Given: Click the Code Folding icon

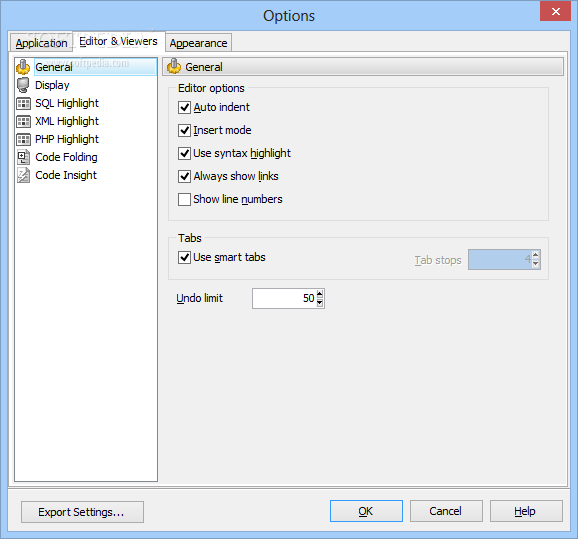Looking at the screenshot, I should coord(23,157).
